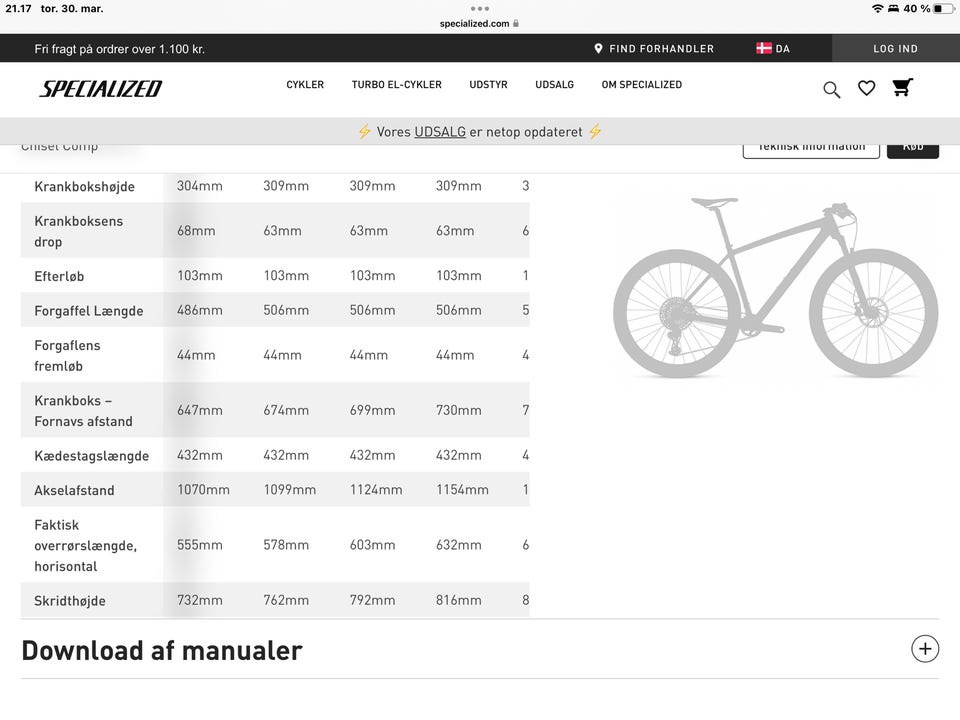
Task: Open the wishlist heart icon
Action: click(x=866, y=88)
